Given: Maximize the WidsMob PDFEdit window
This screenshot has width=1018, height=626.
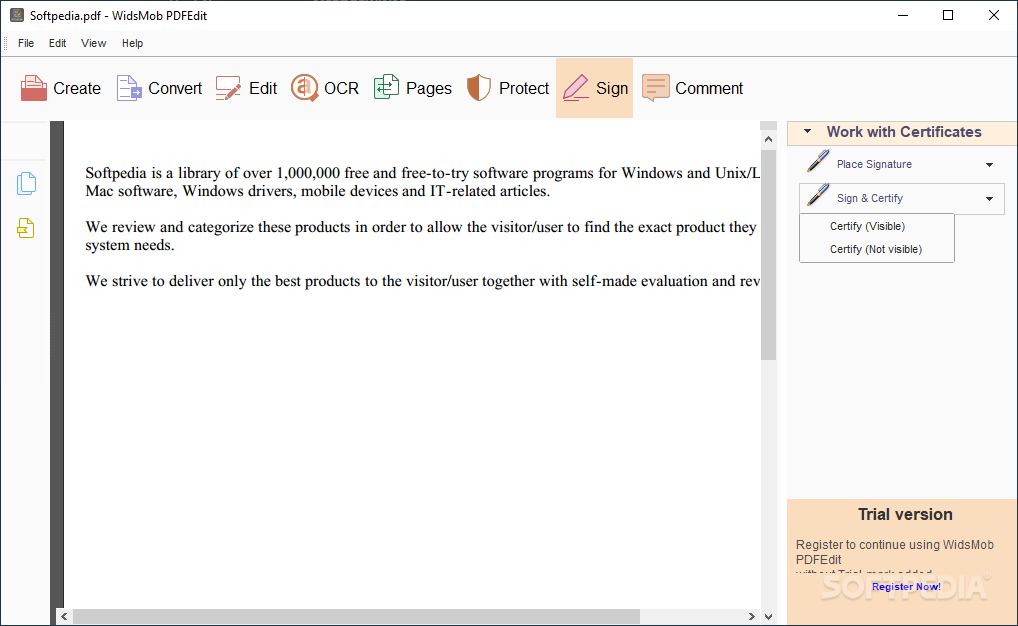Looking at the screenshot, I should [x=948, y=15].
